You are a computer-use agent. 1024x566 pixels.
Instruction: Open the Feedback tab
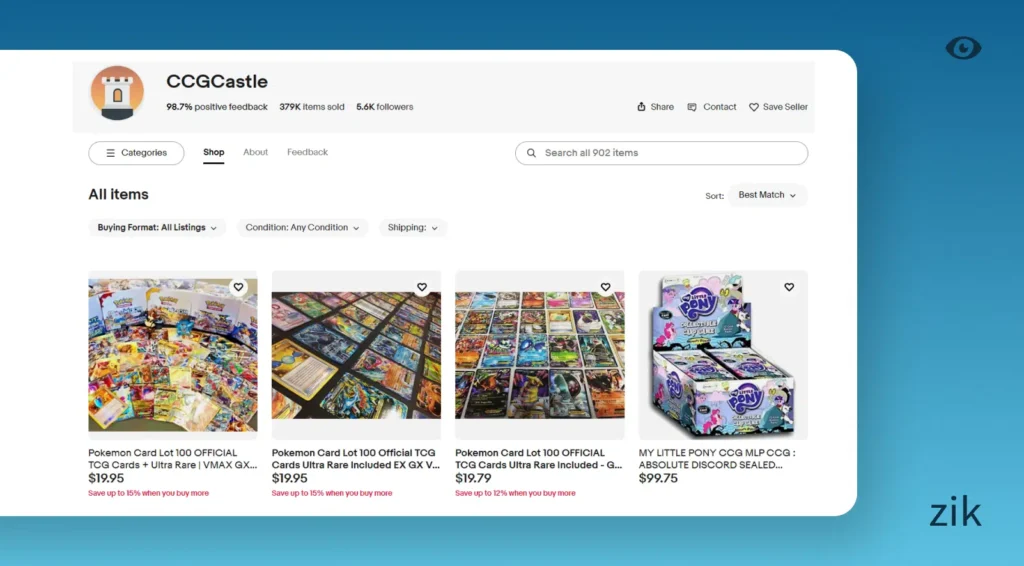(307, 153)
